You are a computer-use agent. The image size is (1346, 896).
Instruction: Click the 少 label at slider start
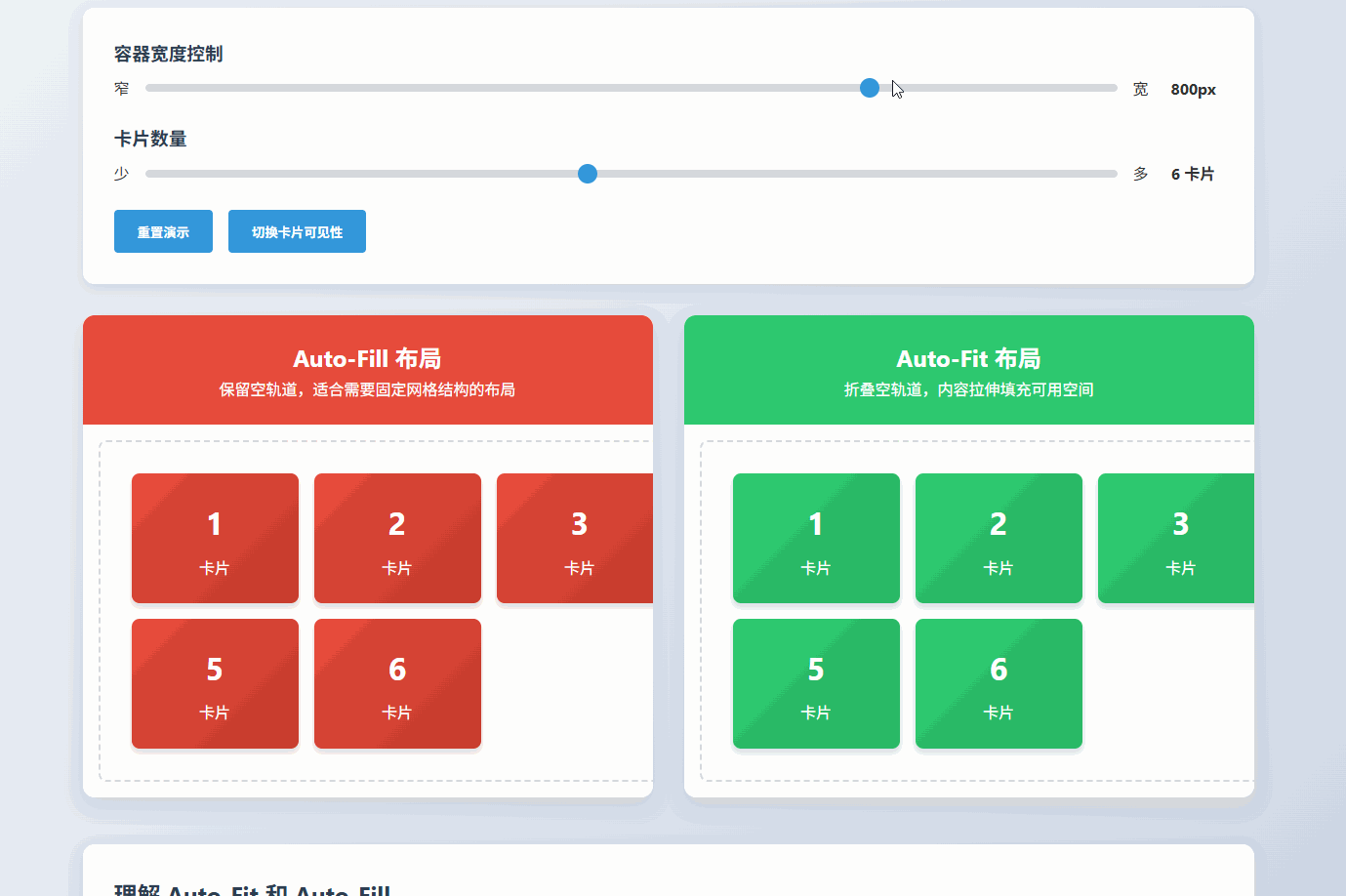pyautogui.click(x=122, y=174)
